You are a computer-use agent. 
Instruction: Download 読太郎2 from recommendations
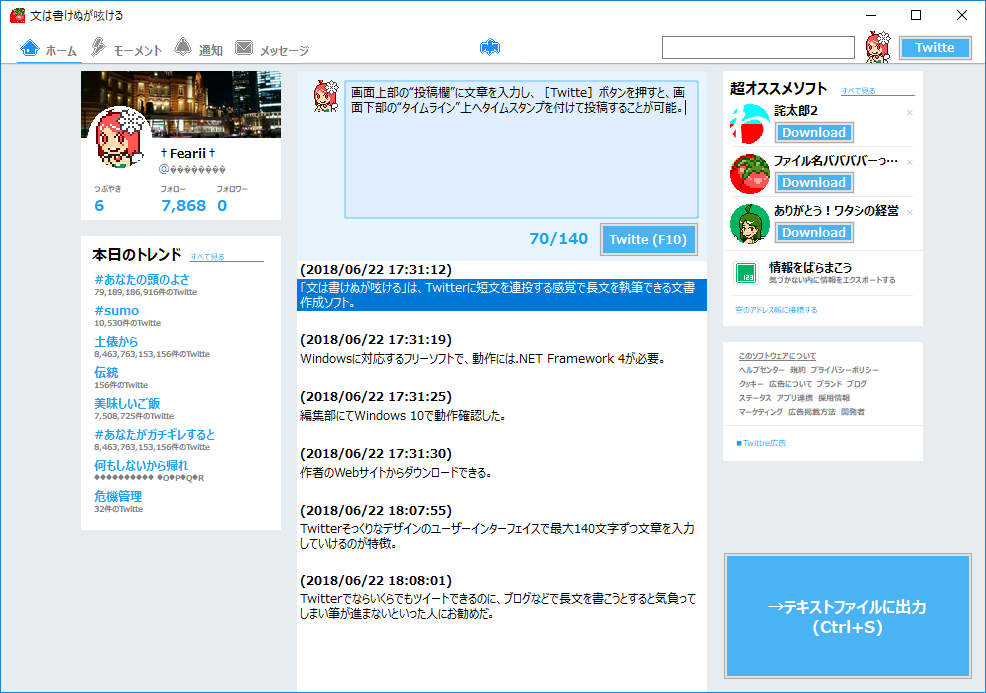click(x=813, y=132)
